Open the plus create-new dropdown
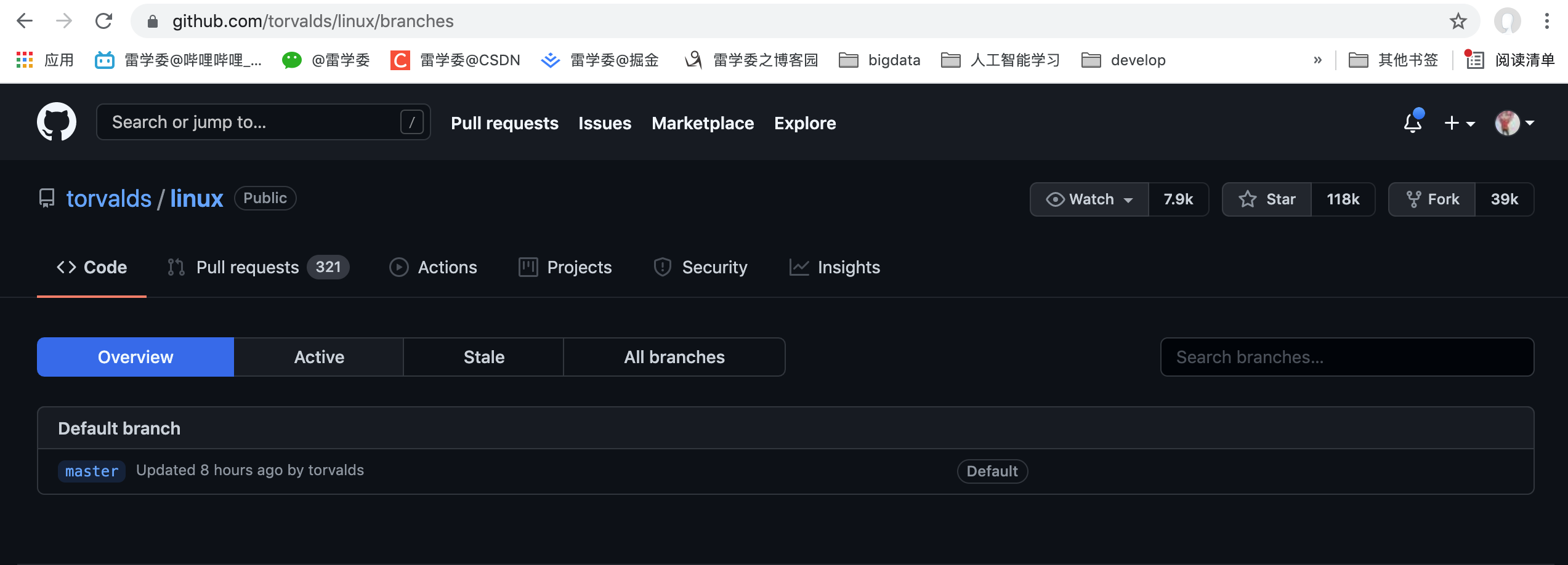The width and height of the screenshot is (1568, 565). [x=1460, y=123]
